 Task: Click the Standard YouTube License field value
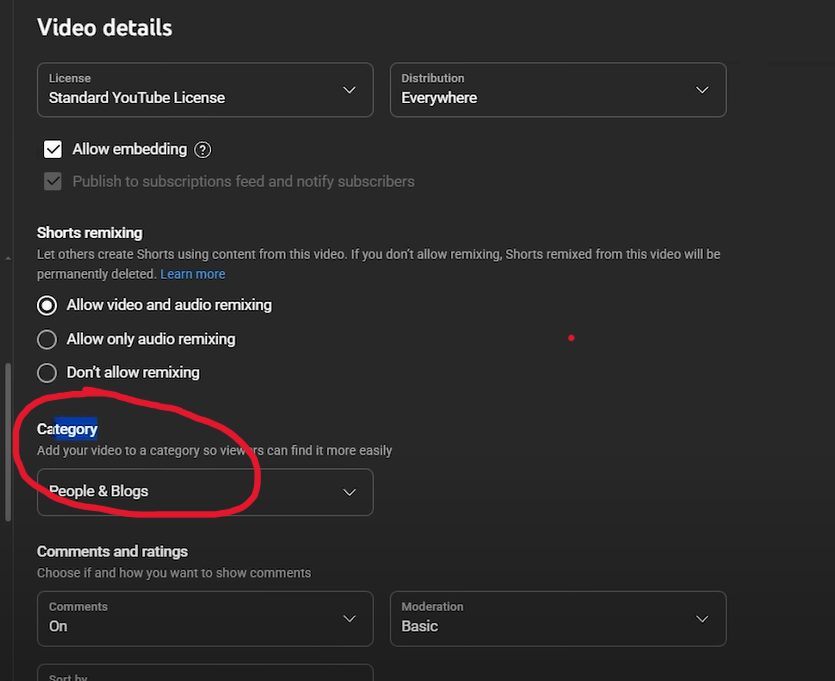(x=135, y=97)
